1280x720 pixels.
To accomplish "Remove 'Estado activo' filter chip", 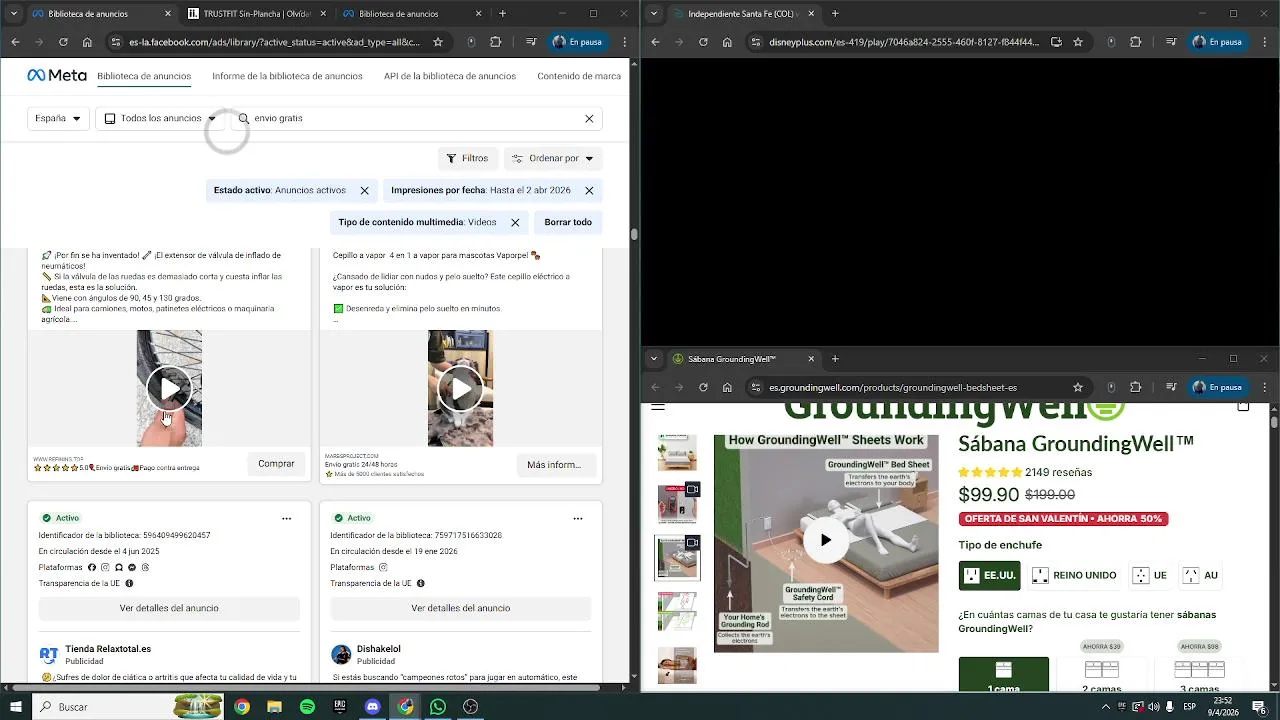I will tap(364, 190).
